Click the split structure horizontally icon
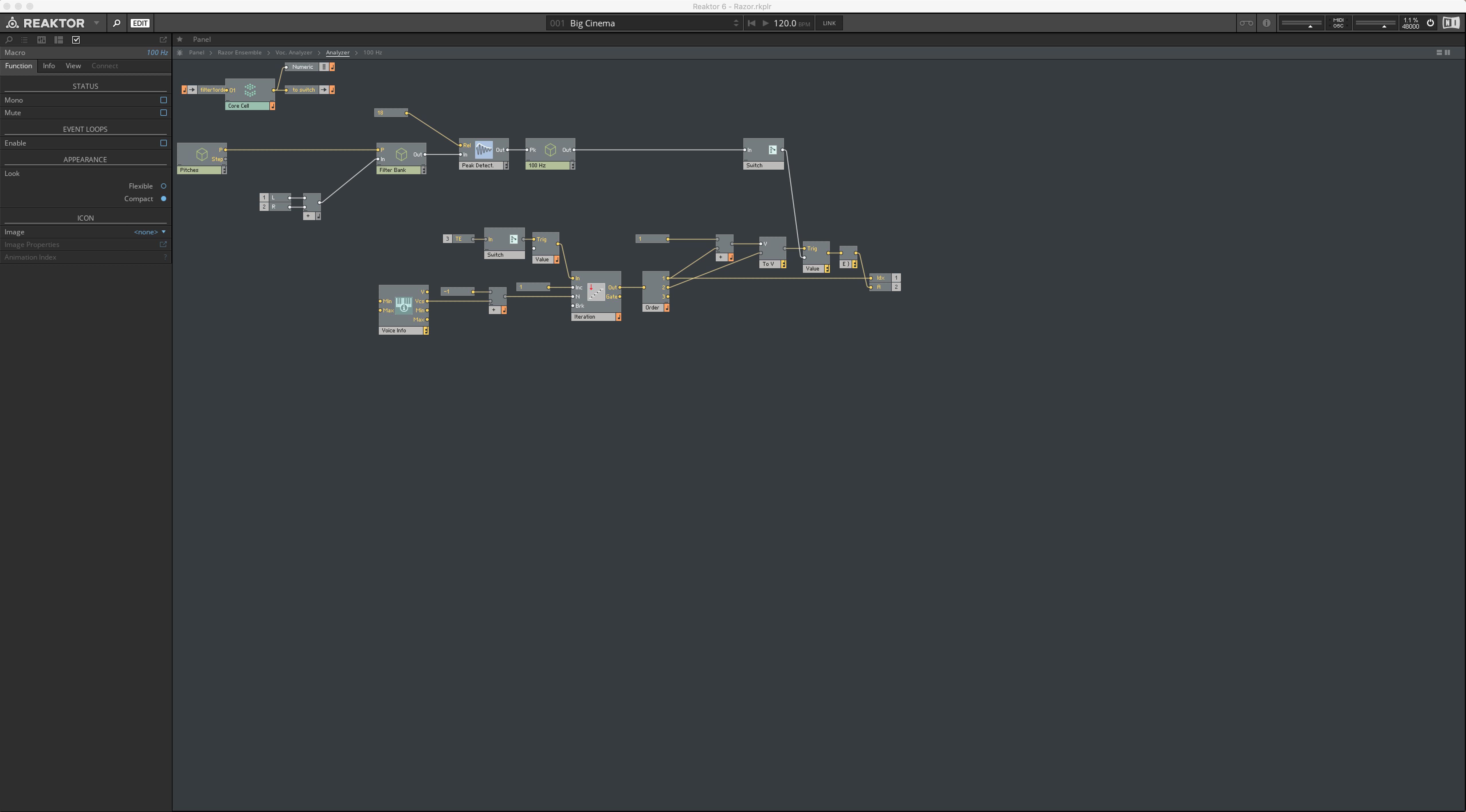This screenshot has width=1466, height=812. coord(1439,52)
